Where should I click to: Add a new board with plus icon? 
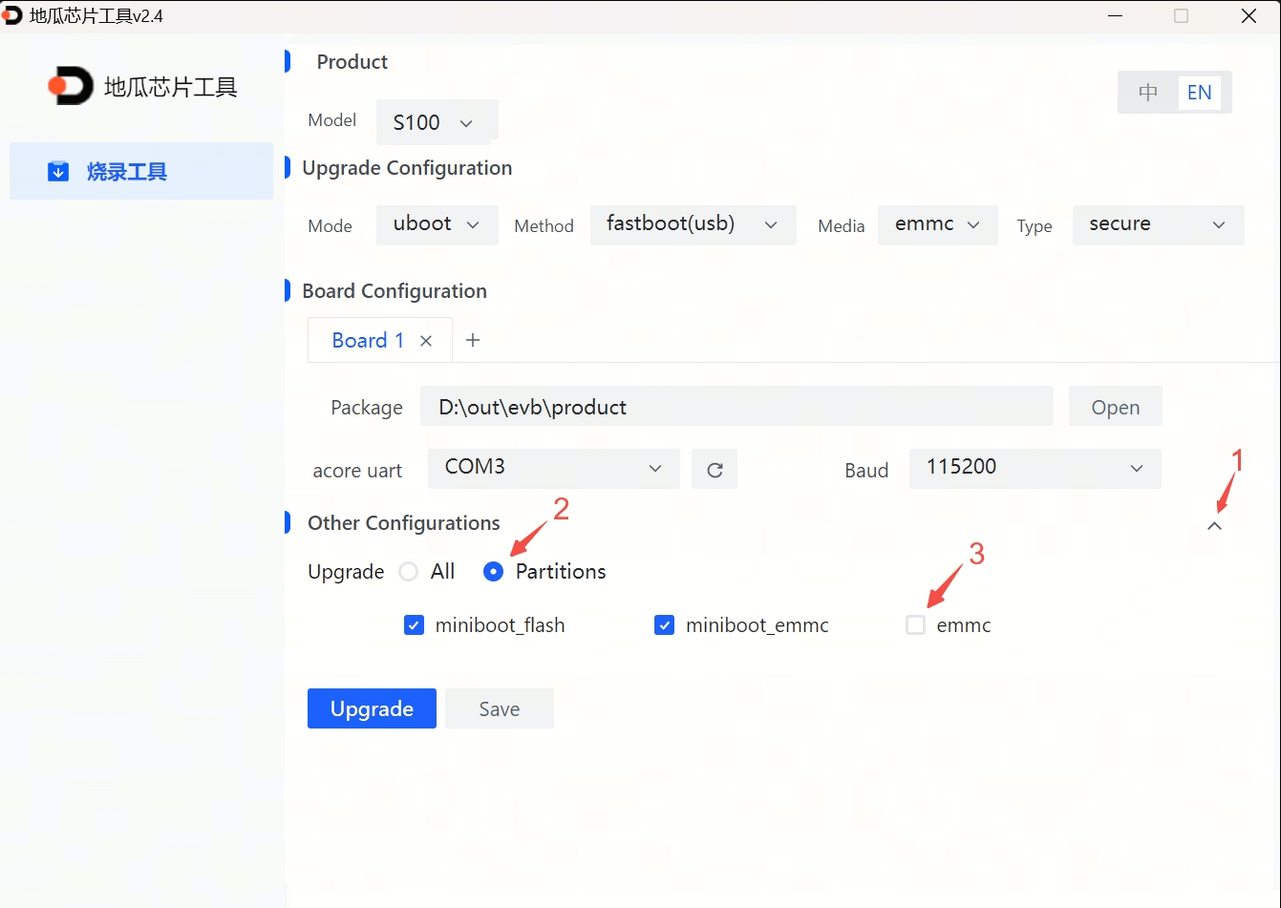click(x=473, y=341)
